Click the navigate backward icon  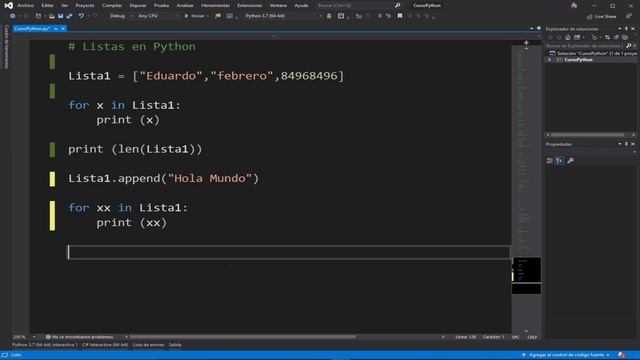coord(12,16)
